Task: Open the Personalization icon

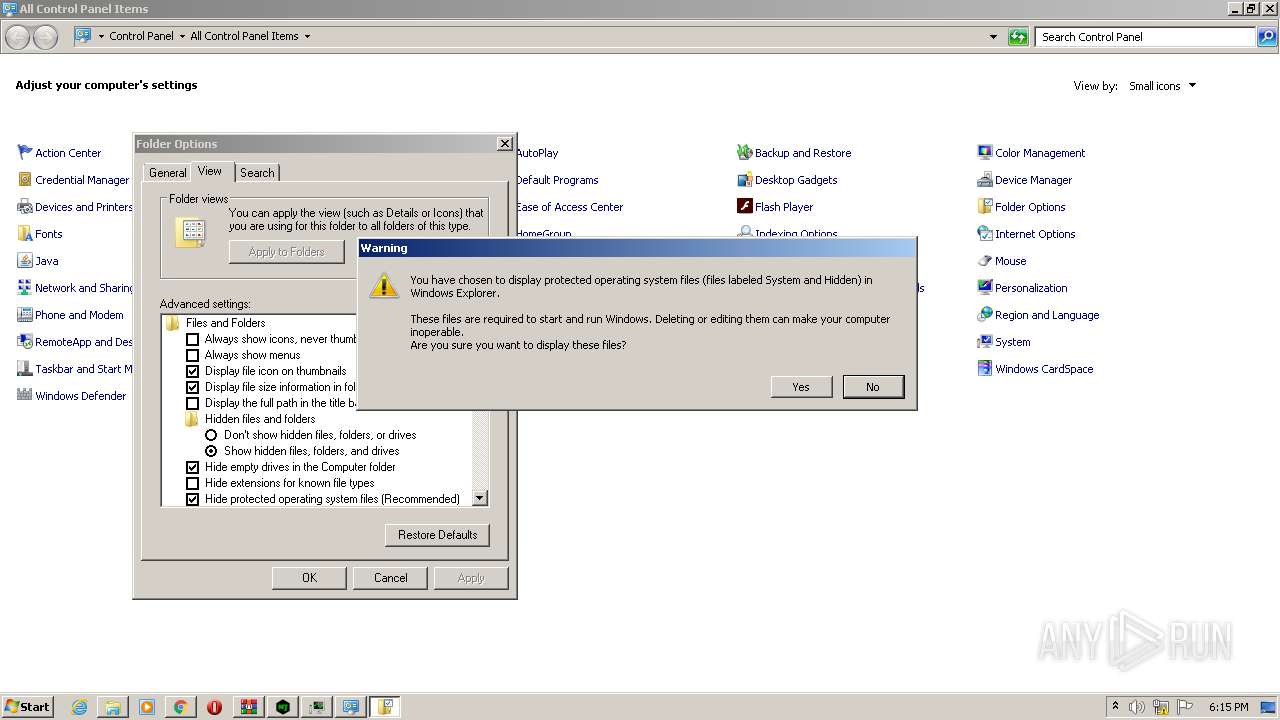Action: pyautogui.click(x=985, y=287)
